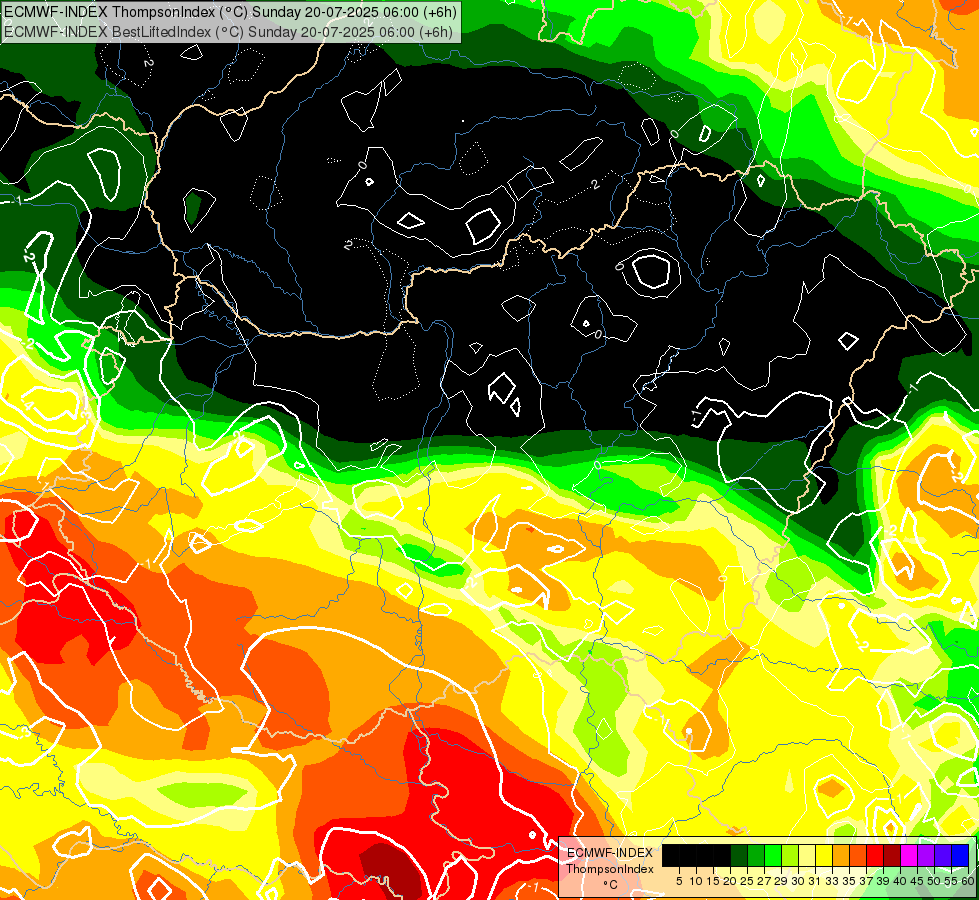Select the pale yellow 30–31 legend swatch
The image size is (979, 900).
[807, 855]
